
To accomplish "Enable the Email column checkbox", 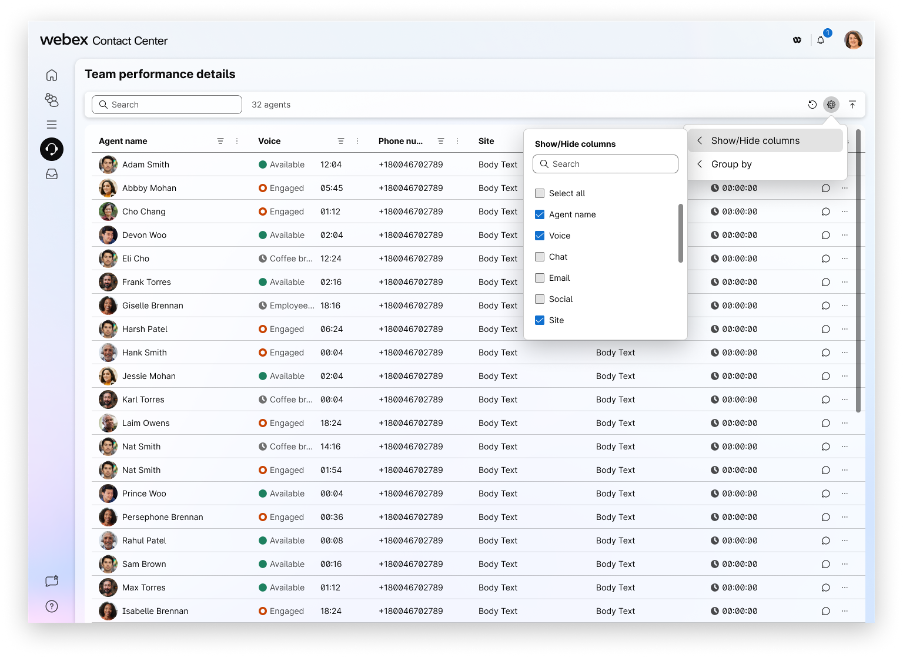I will (540, 278).
